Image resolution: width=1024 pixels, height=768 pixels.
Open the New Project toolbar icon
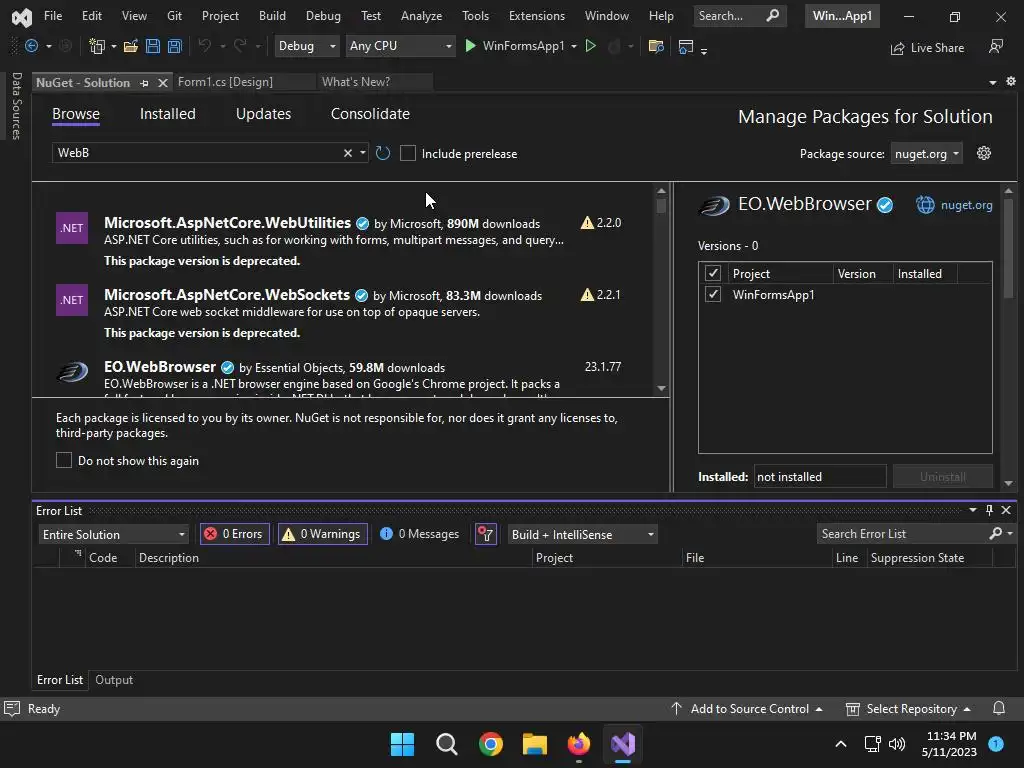97,46
